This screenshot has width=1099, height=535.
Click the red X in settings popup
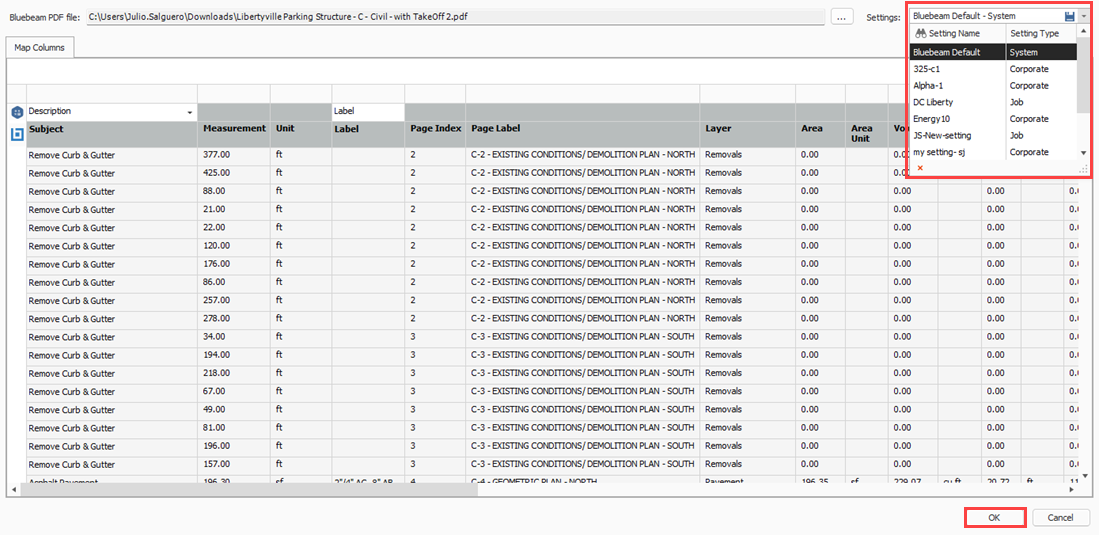pyautogui.click(x=920, y=168)
